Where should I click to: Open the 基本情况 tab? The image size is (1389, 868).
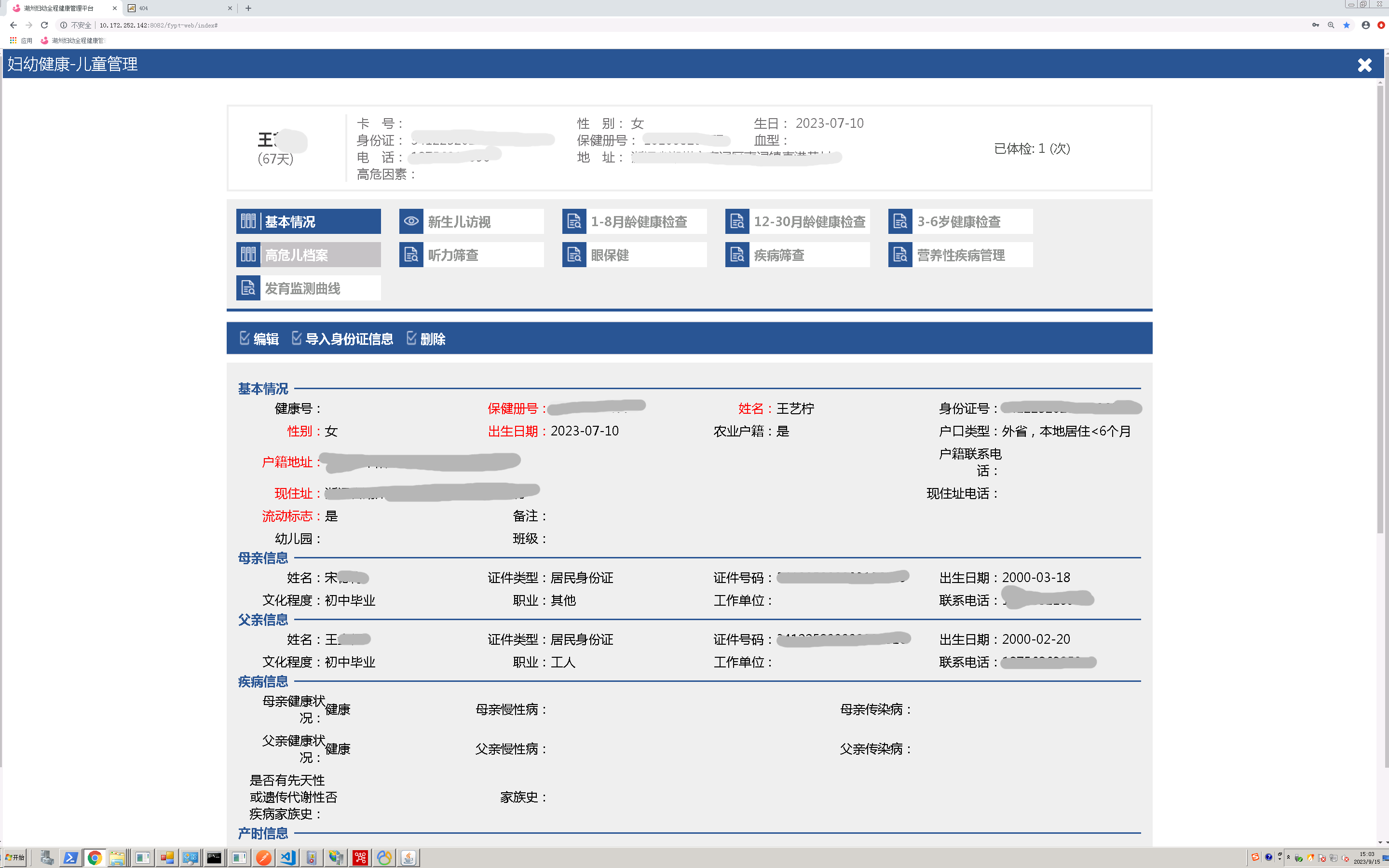308,221
